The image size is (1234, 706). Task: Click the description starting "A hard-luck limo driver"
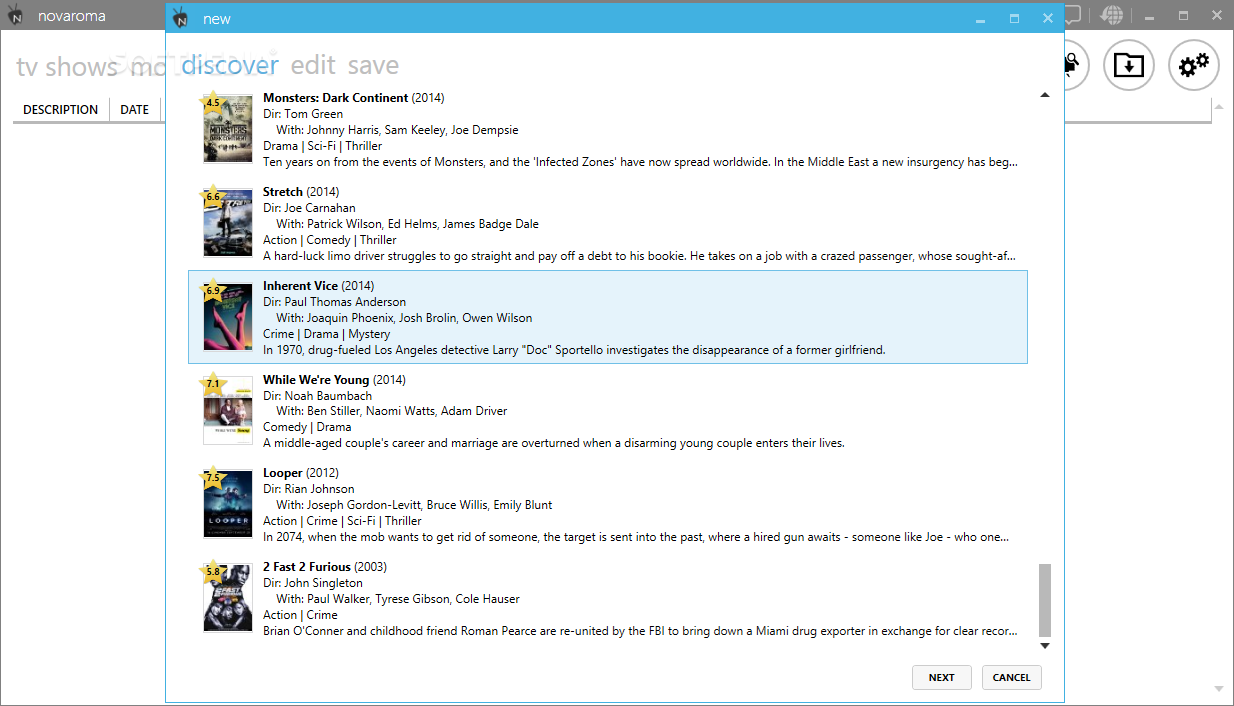click(641, 256)
